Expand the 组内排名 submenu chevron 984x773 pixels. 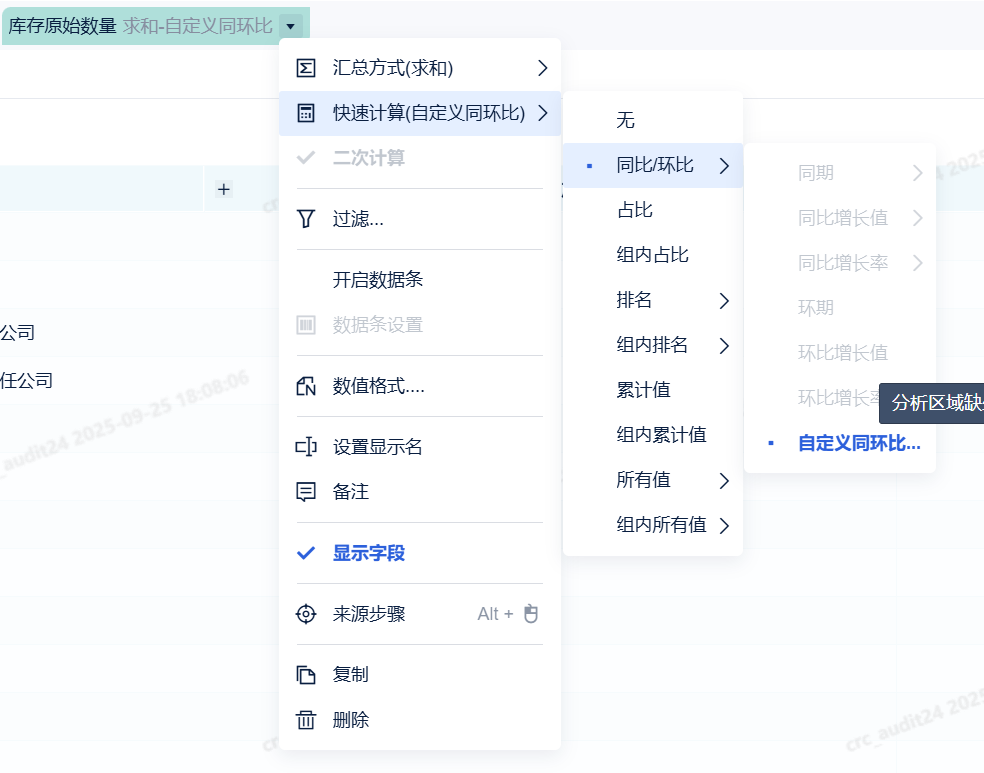(x=724, y=346)
